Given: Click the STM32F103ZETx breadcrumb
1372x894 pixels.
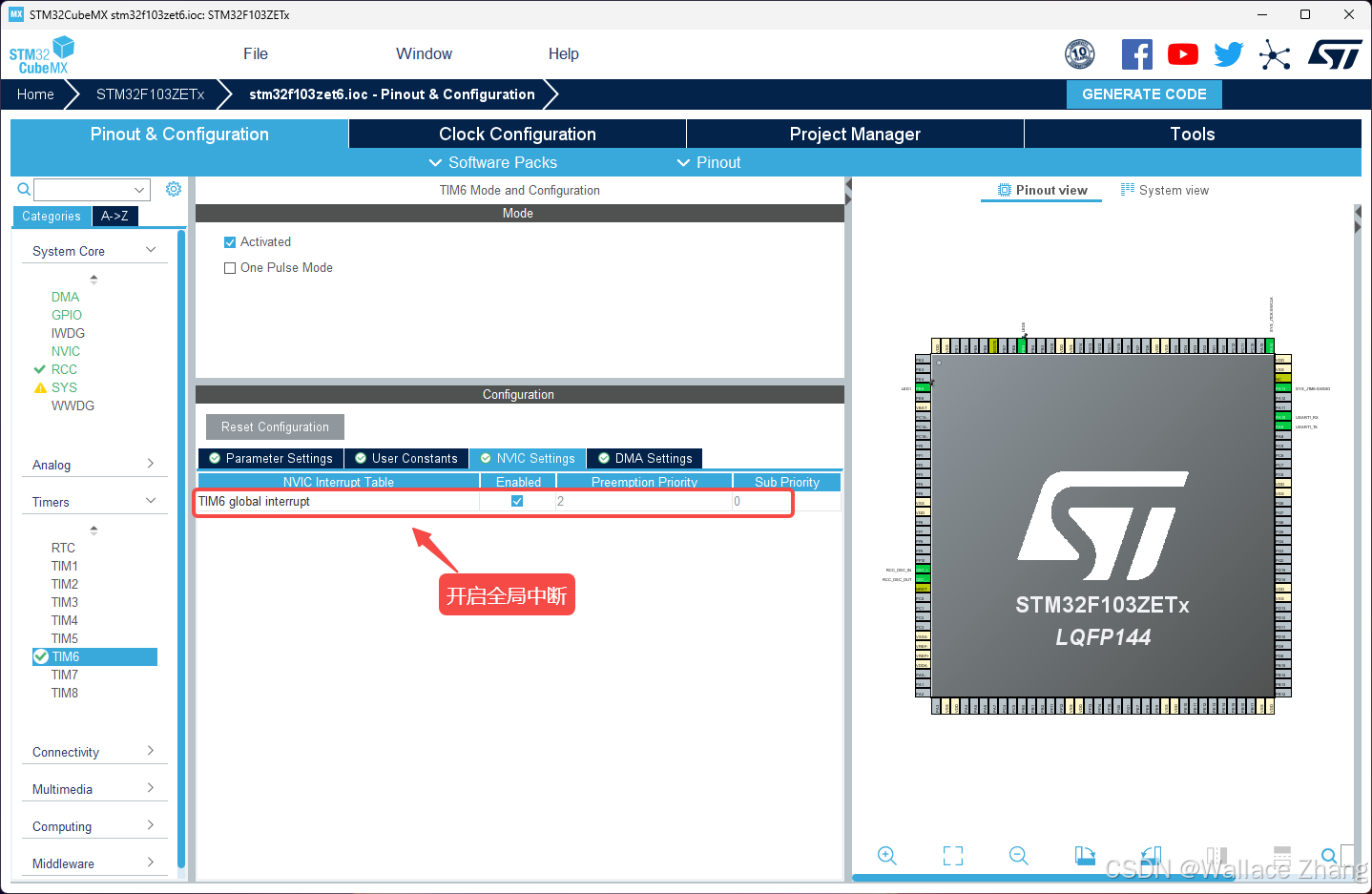Looking at the screenshot, I should 150,94.
